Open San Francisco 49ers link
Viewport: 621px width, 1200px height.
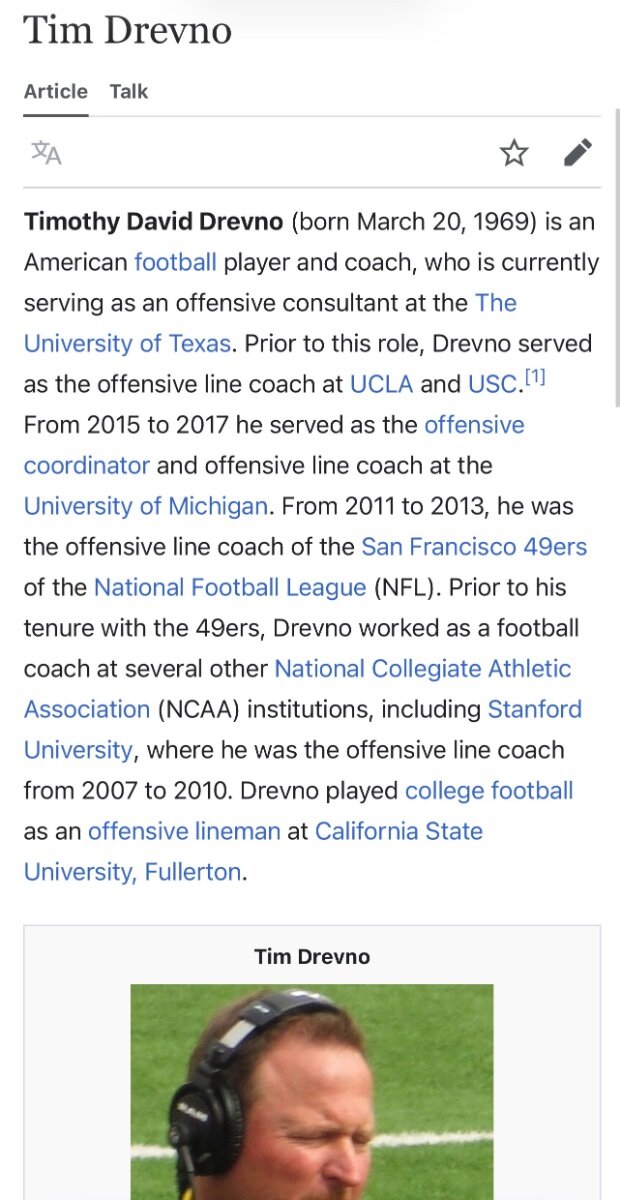tap(474, 547)
